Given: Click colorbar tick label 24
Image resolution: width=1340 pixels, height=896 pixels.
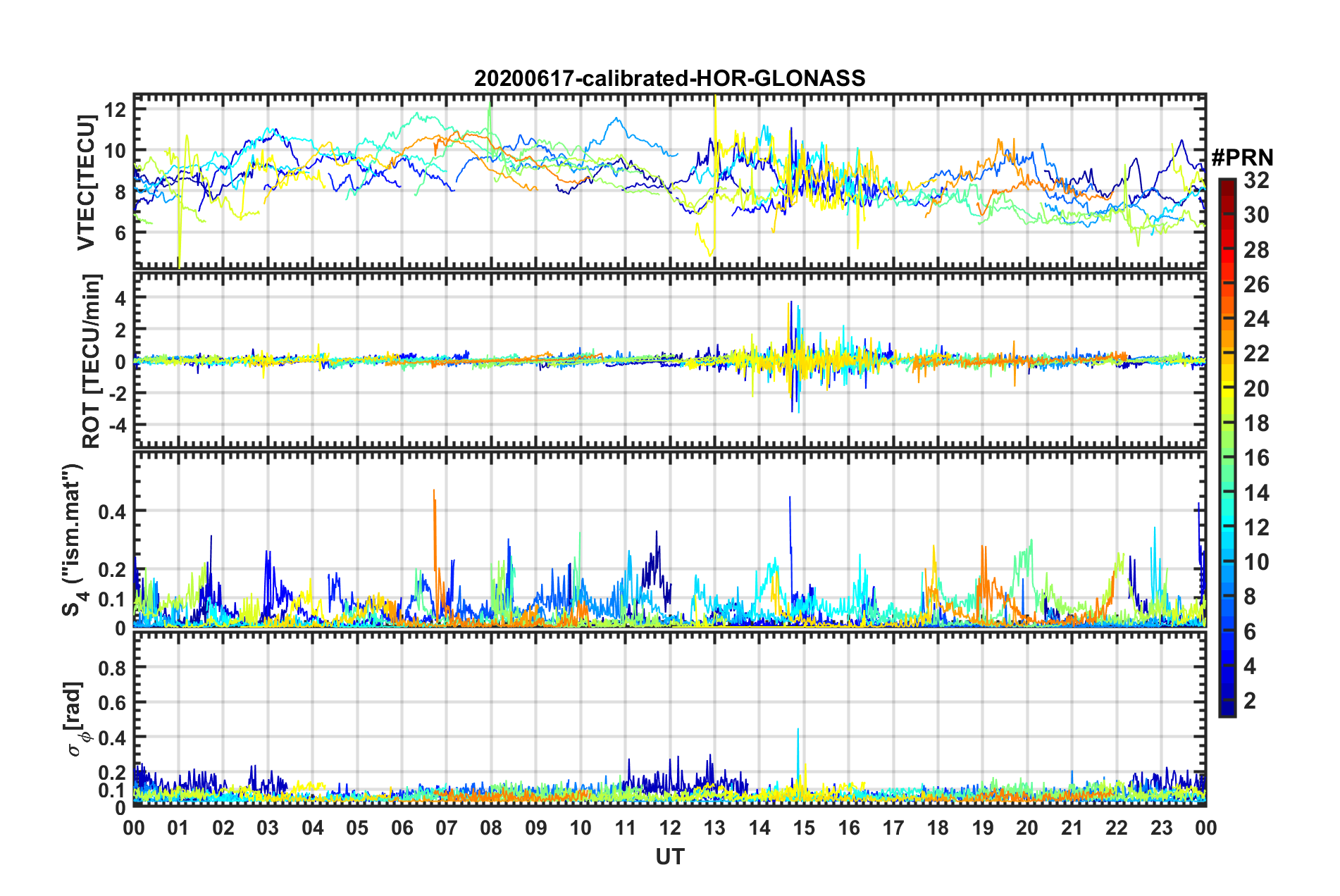Looking at the screenshot, I should 1256,319.
